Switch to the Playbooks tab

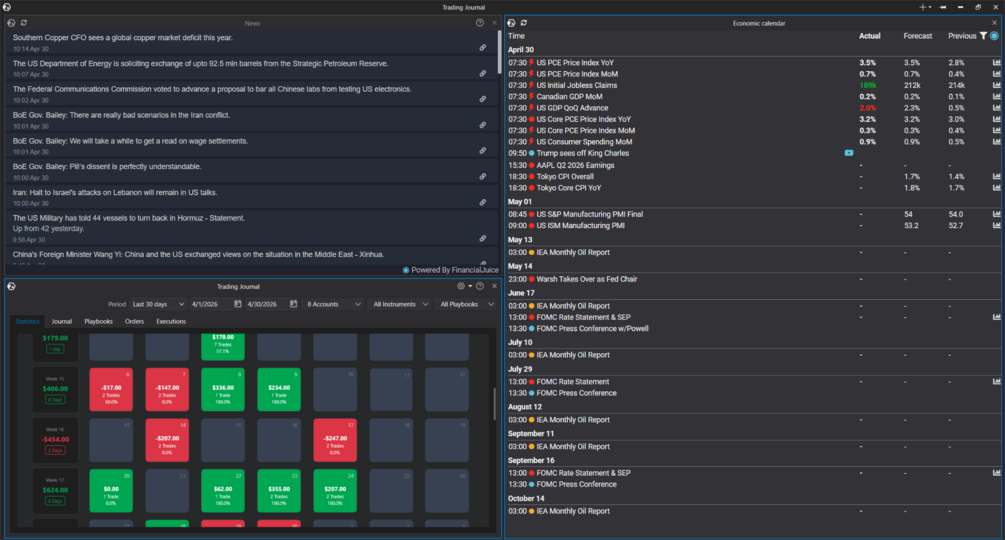pos(98,322)
